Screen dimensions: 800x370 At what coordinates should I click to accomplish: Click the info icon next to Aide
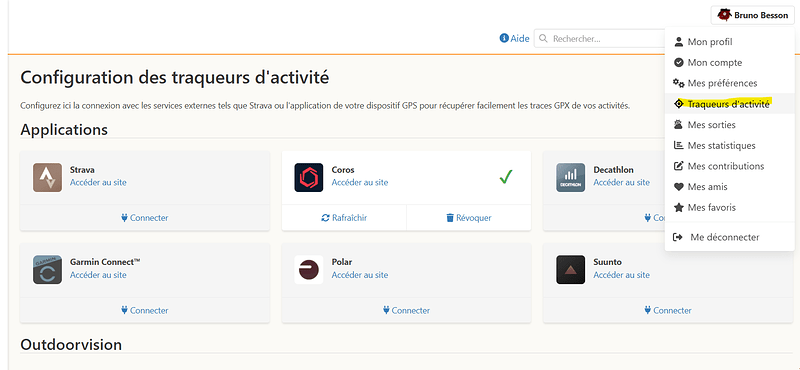point(504,38)
